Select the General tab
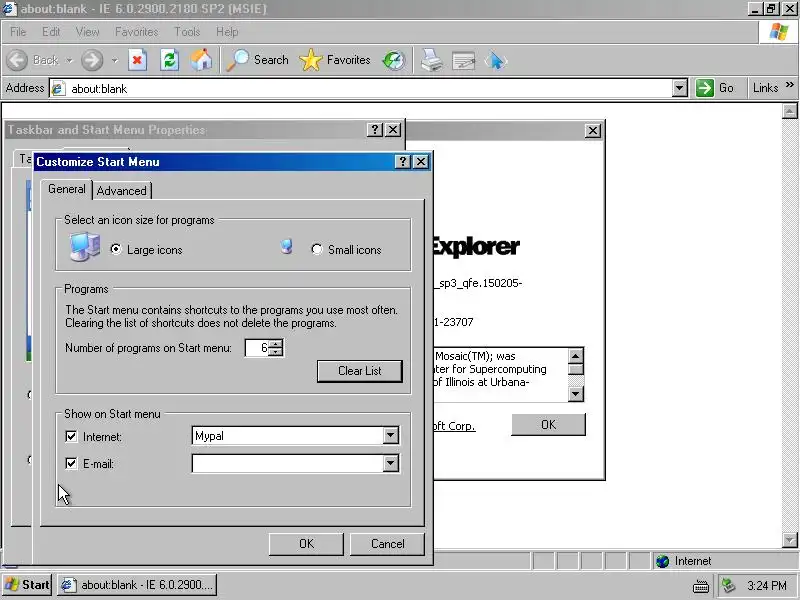Viewport: 800px width, 600px height. point(67,189)
